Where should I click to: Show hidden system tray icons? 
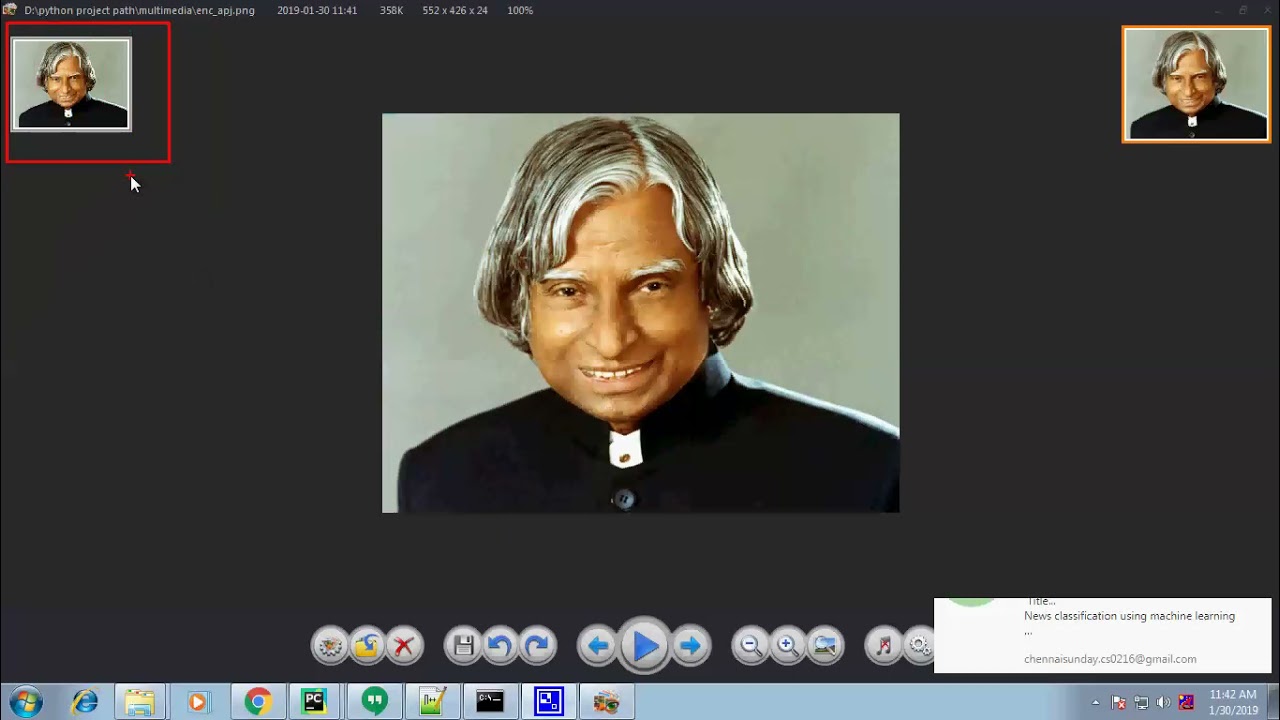pyautogui.click(x=1095, y=703)
